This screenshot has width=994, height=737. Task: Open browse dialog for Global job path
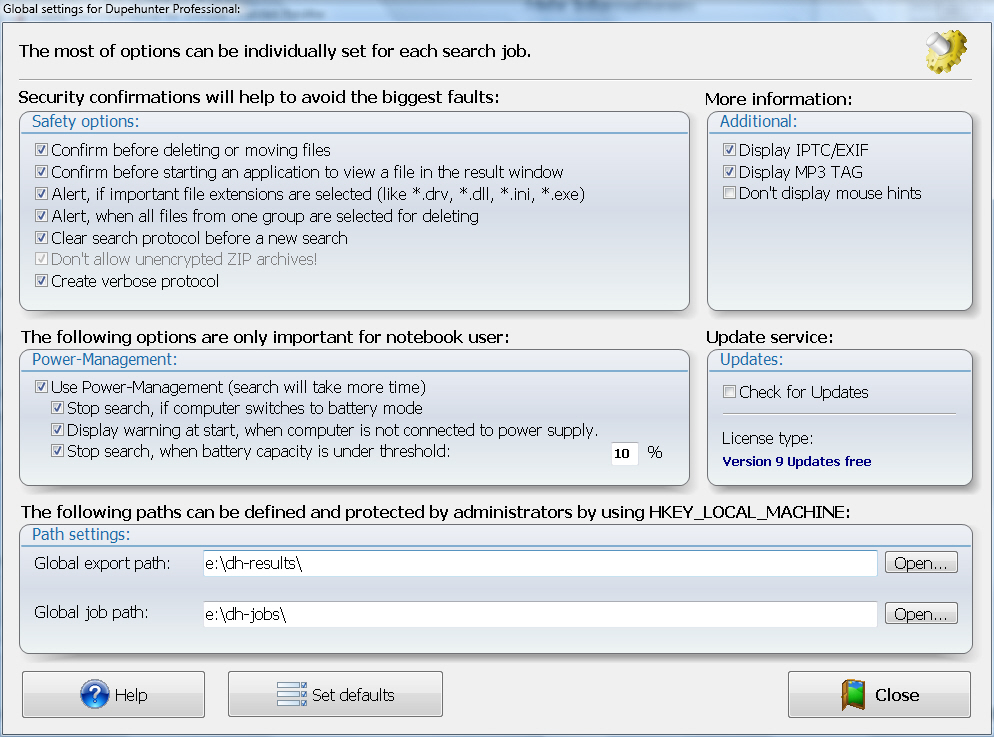point(921,614)
